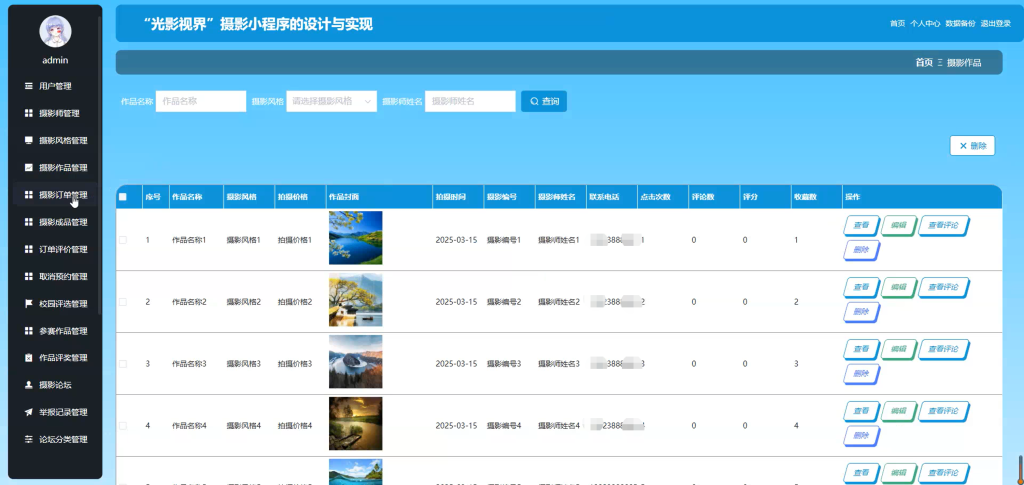Click the 参赛作品管理 grid icon
The image size is (1024, 485).
click(28, 331)
